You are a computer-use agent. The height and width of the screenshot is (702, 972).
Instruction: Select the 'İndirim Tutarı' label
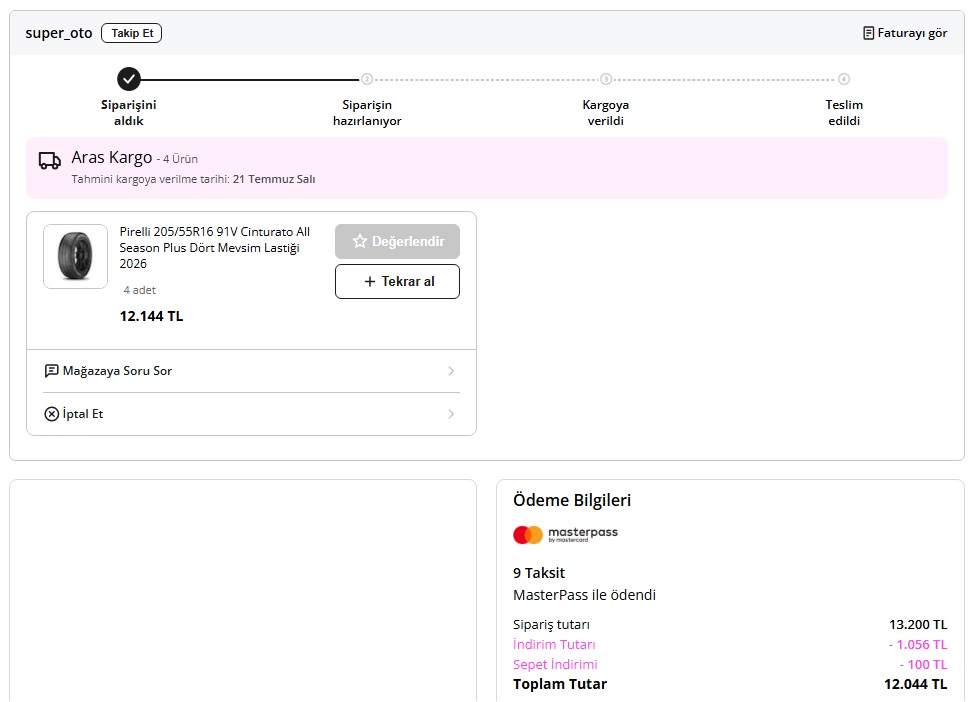[554, 644]
